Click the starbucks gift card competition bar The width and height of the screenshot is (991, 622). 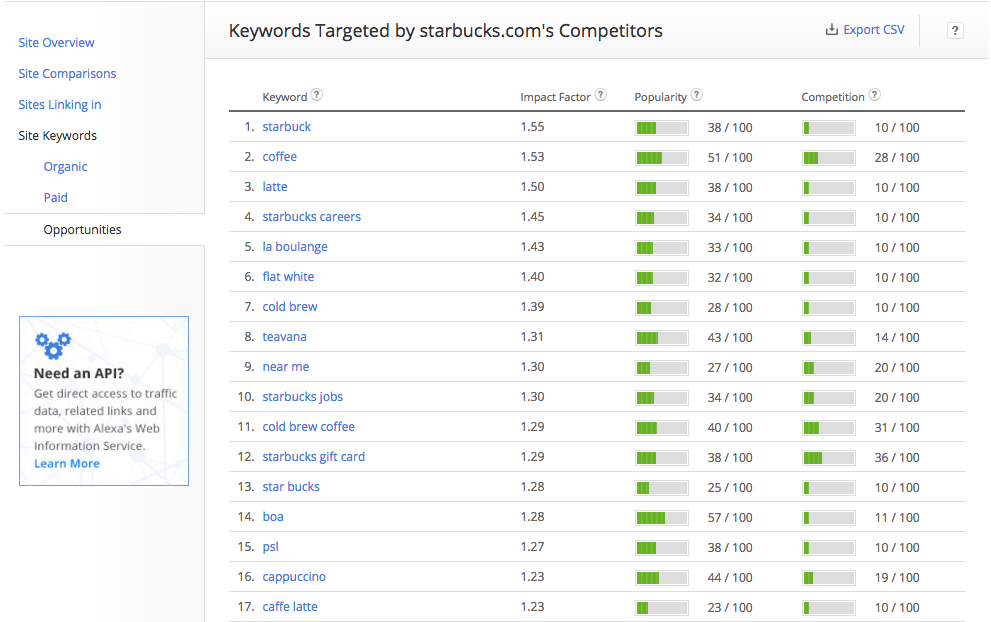[829, 458]
